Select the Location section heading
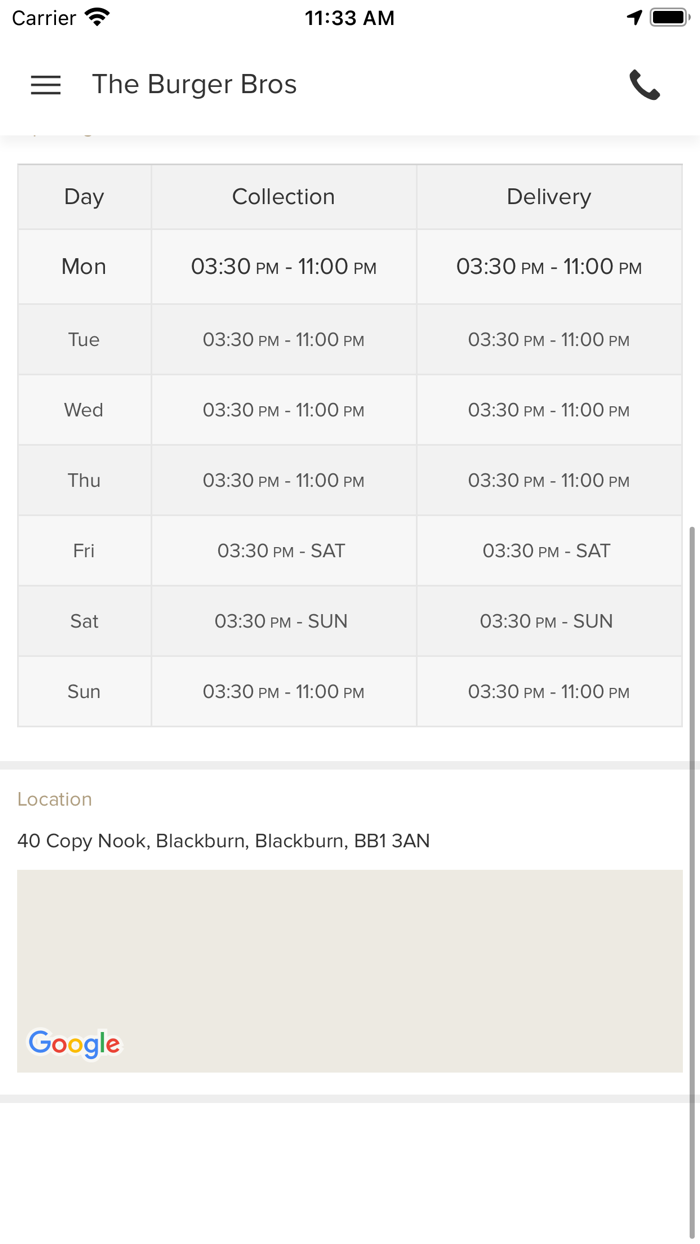This screenshot has width=700, height=1244. pyautogui.click(x=55, y=799)
